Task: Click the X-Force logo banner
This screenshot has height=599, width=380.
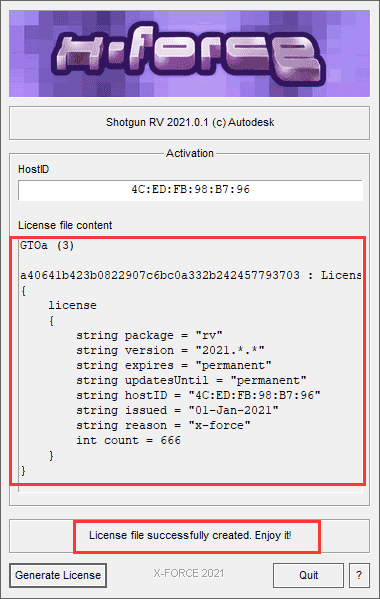Action: pyautogui.click(x=190, y=53)
